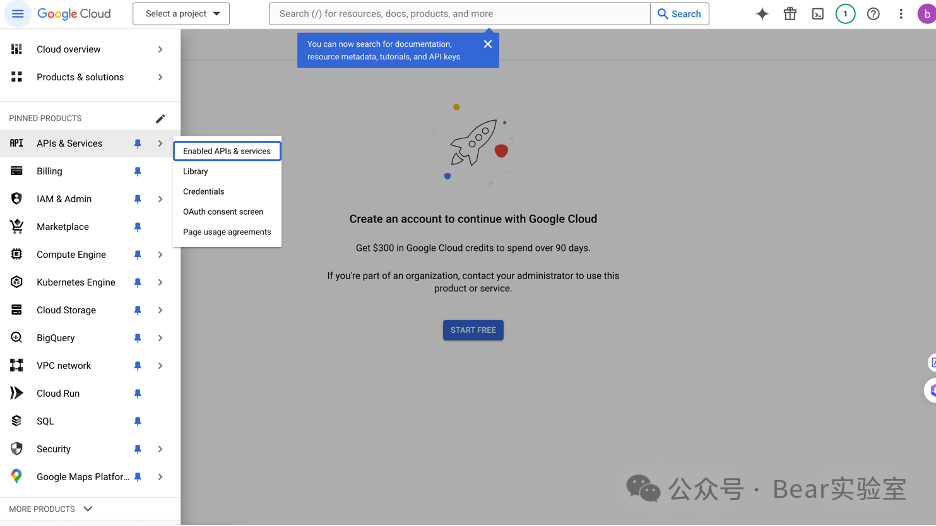Click the gift free trial icon
Viewport: 936px width, 526px height.
point(790,14)
